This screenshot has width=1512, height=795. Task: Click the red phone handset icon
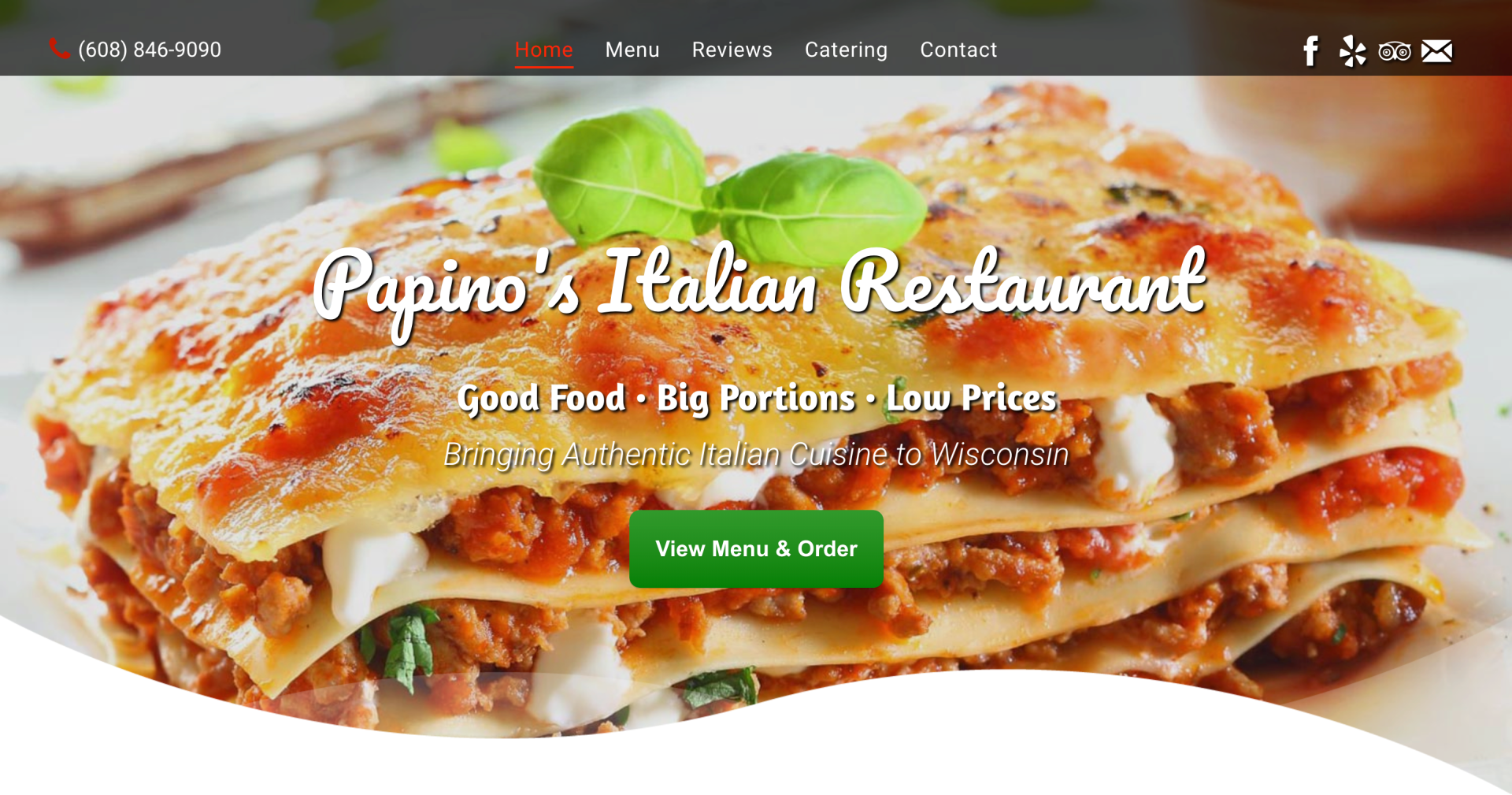click(59, 49)
